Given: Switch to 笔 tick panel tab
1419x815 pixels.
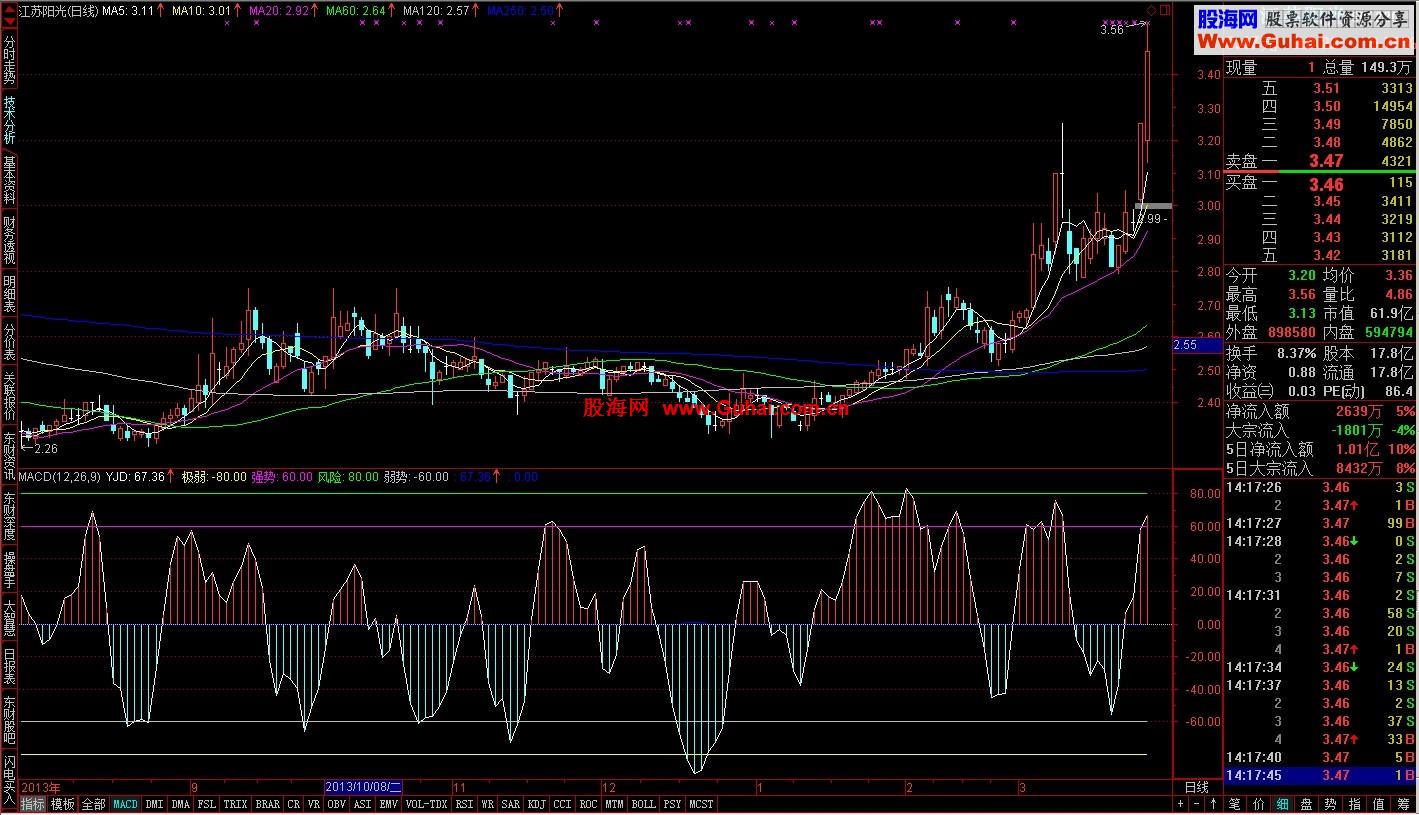Looking at the screenshot, I should pyautogui.click(x=1234, y=804).
